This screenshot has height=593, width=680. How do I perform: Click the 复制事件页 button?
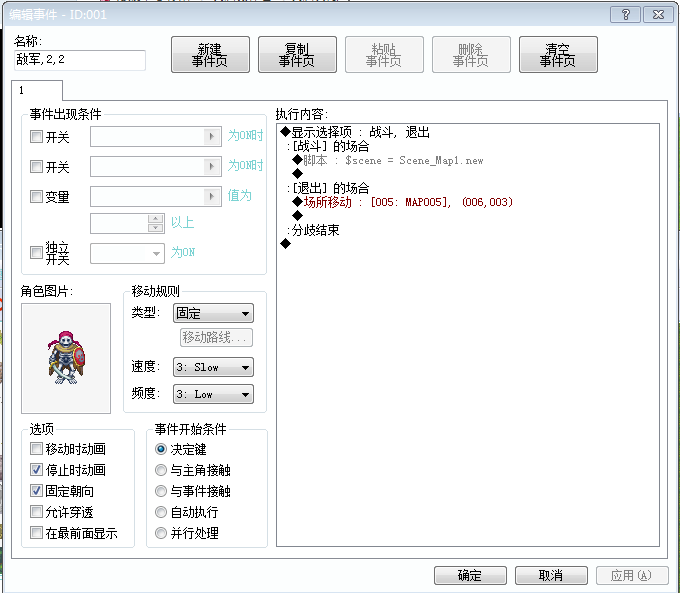tap(297, 55)
